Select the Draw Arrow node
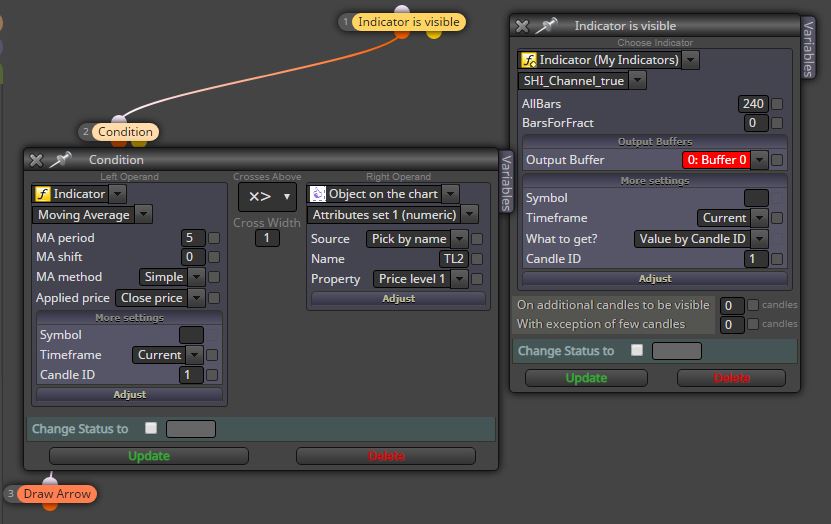831x524 pixels. click(x=57, y=494)
